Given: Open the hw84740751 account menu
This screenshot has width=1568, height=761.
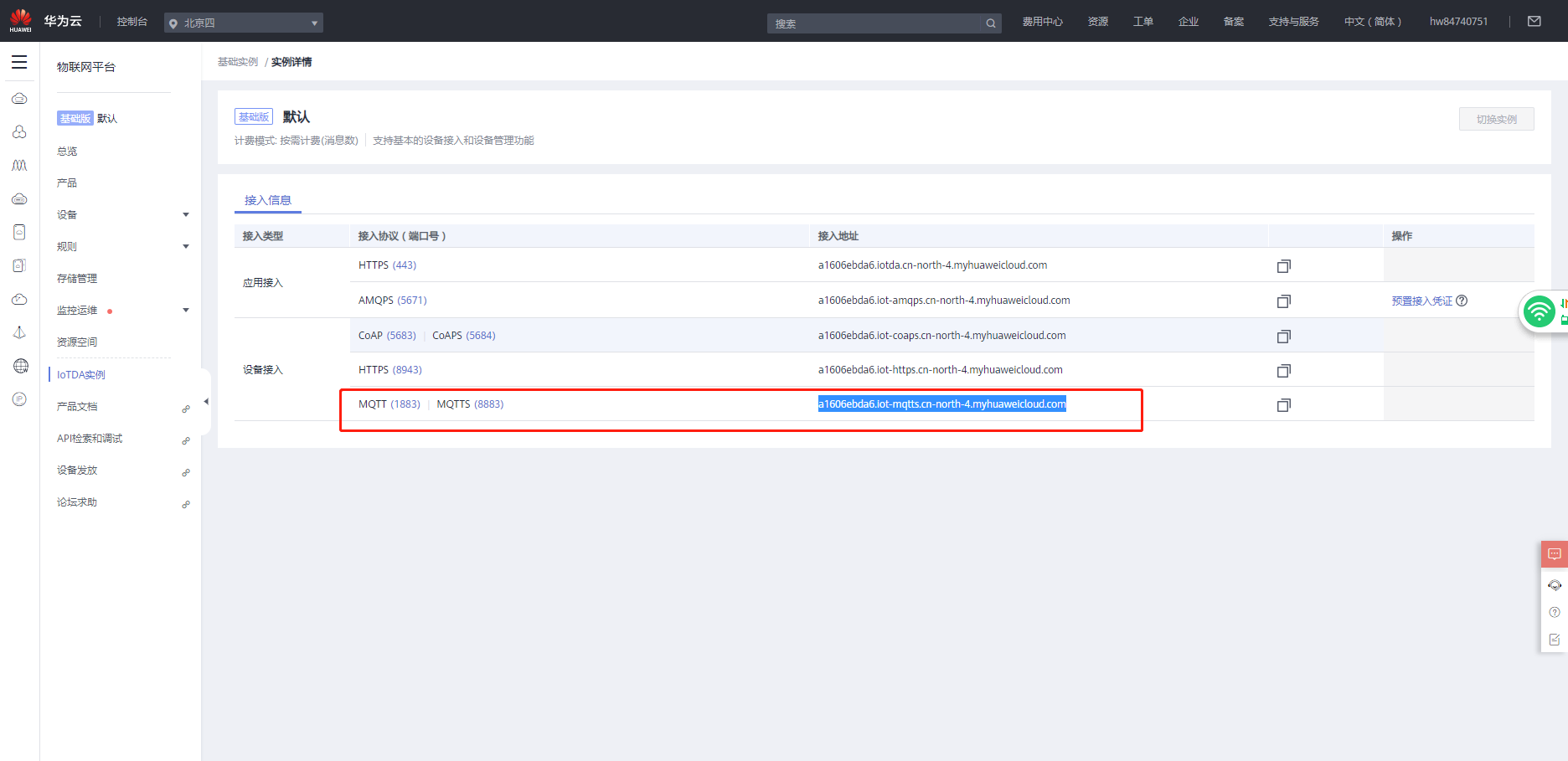Looking at the screenshot, I should point(1458,22).
